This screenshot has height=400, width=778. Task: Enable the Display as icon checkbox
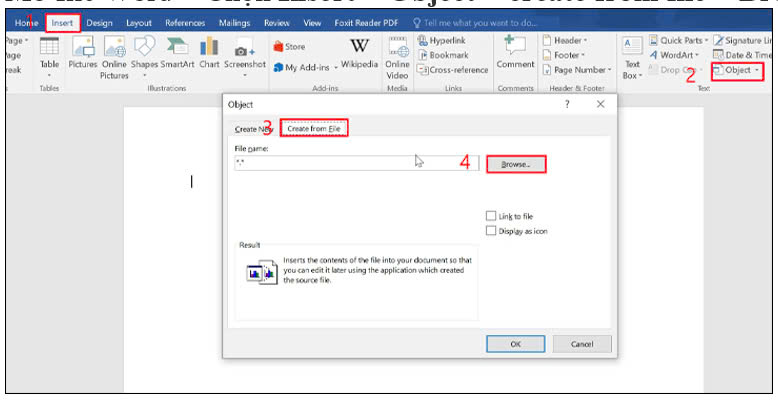pos(491,231)
